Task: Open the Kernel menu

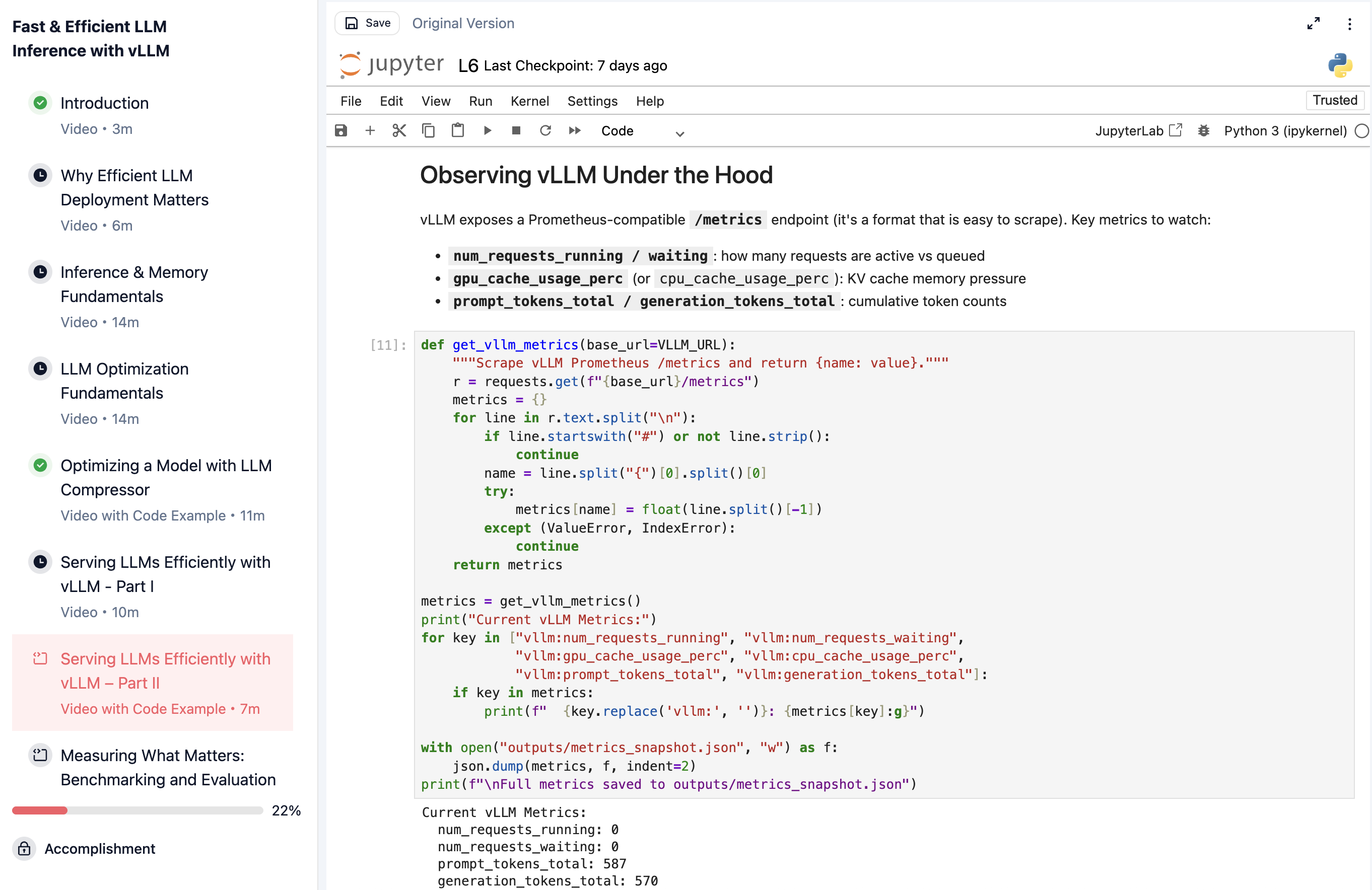Action: (x=529, y=101)
